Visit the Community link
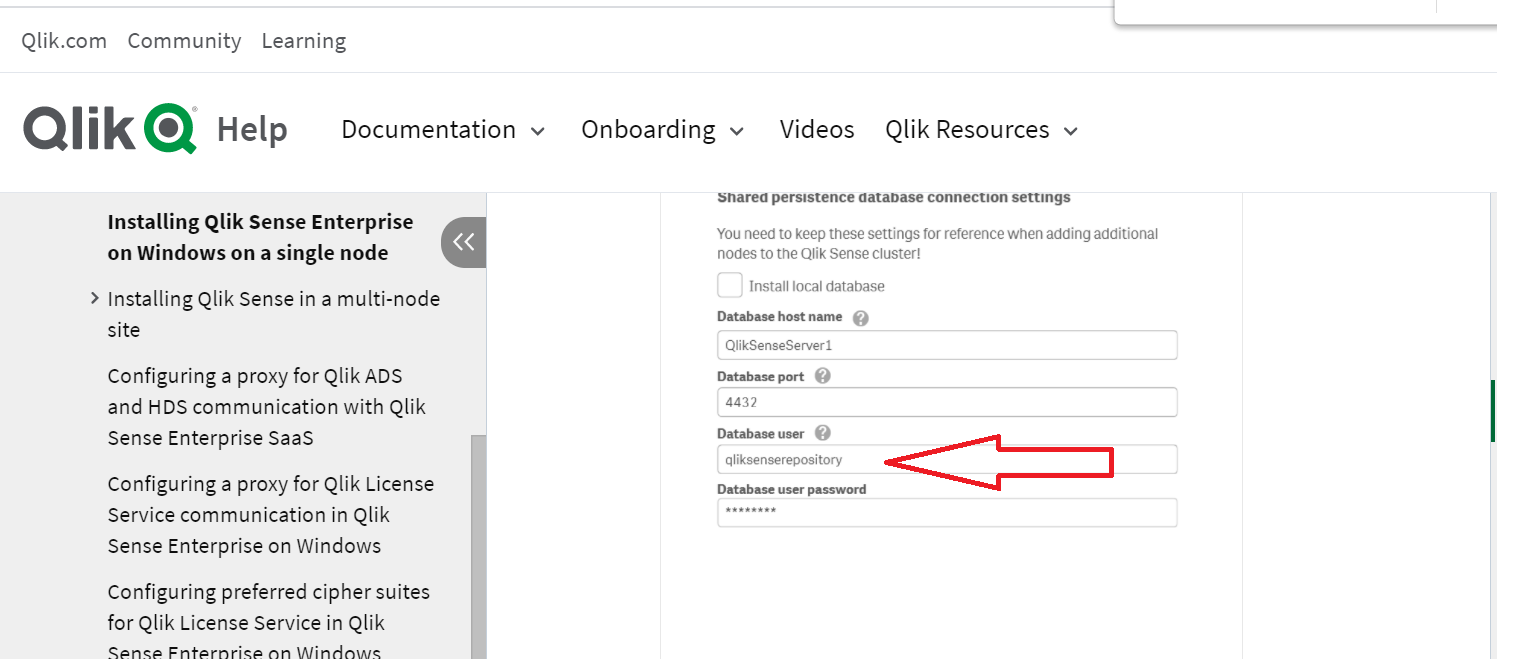The image size is (1514, 659). (x=184, y=41)
